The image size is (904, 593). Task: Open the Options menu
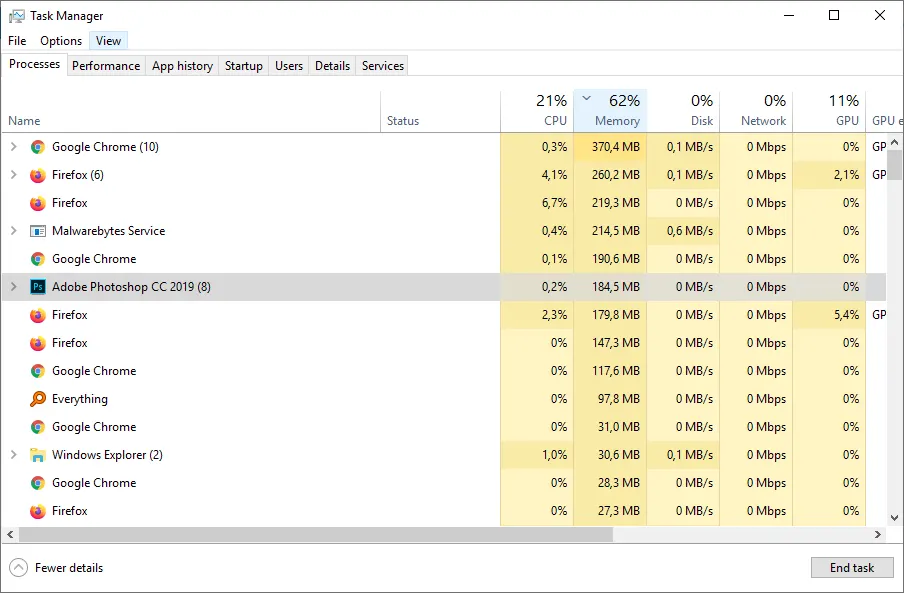point(61,41)
